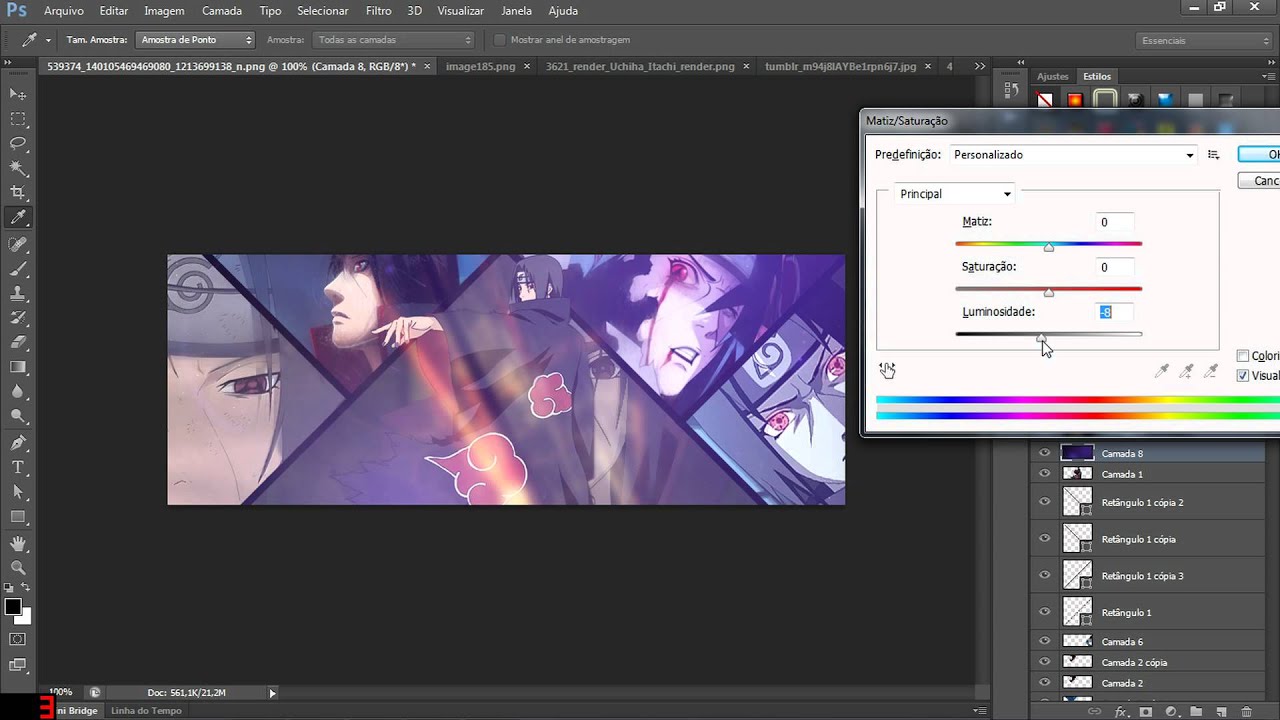
Task: Click the foreground black color swatch
Action: 13,607
